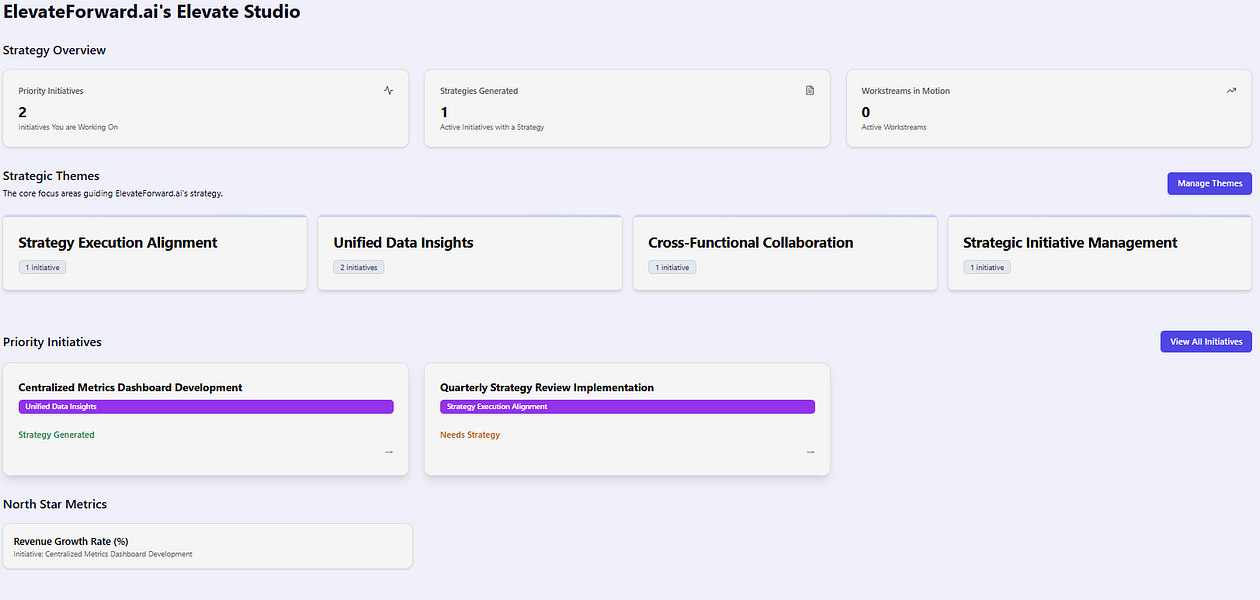The height and width of the screenshot is (600, 1260).
Task: Click the Needs Strategy status text
Action: click(x=470, y=435)
